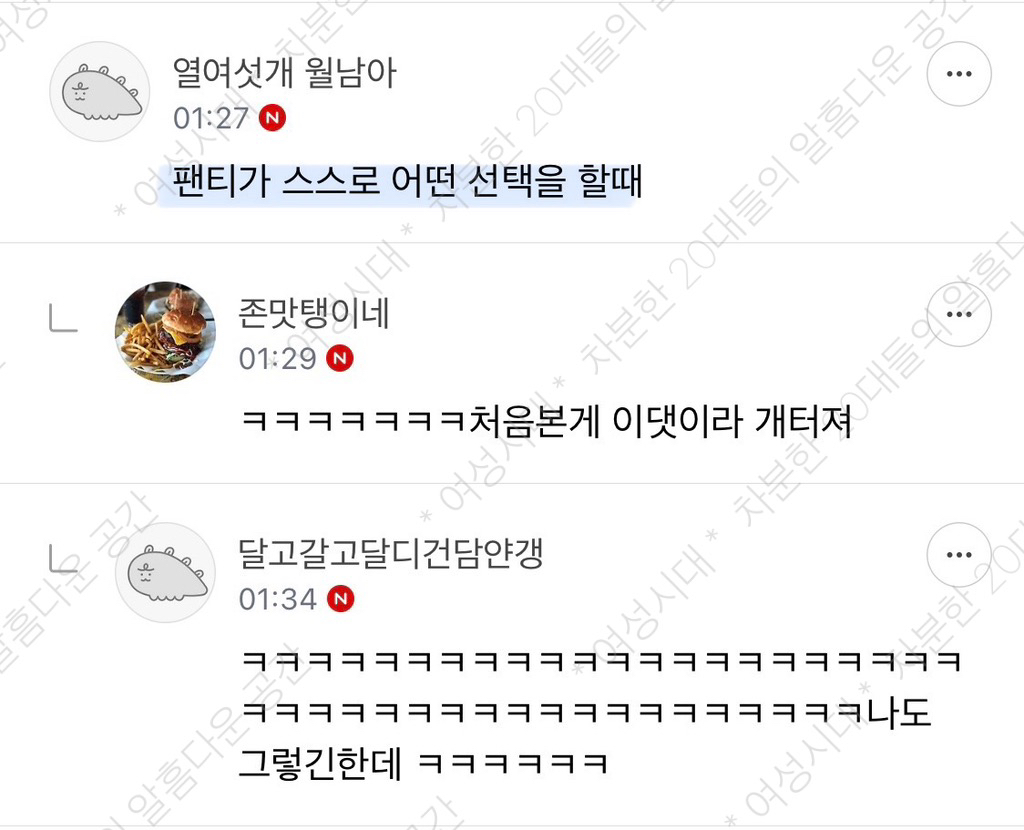Screen dimensions: 1024x830
Task: Click the red N badge beside 01:29
Action: click(340, 359)
